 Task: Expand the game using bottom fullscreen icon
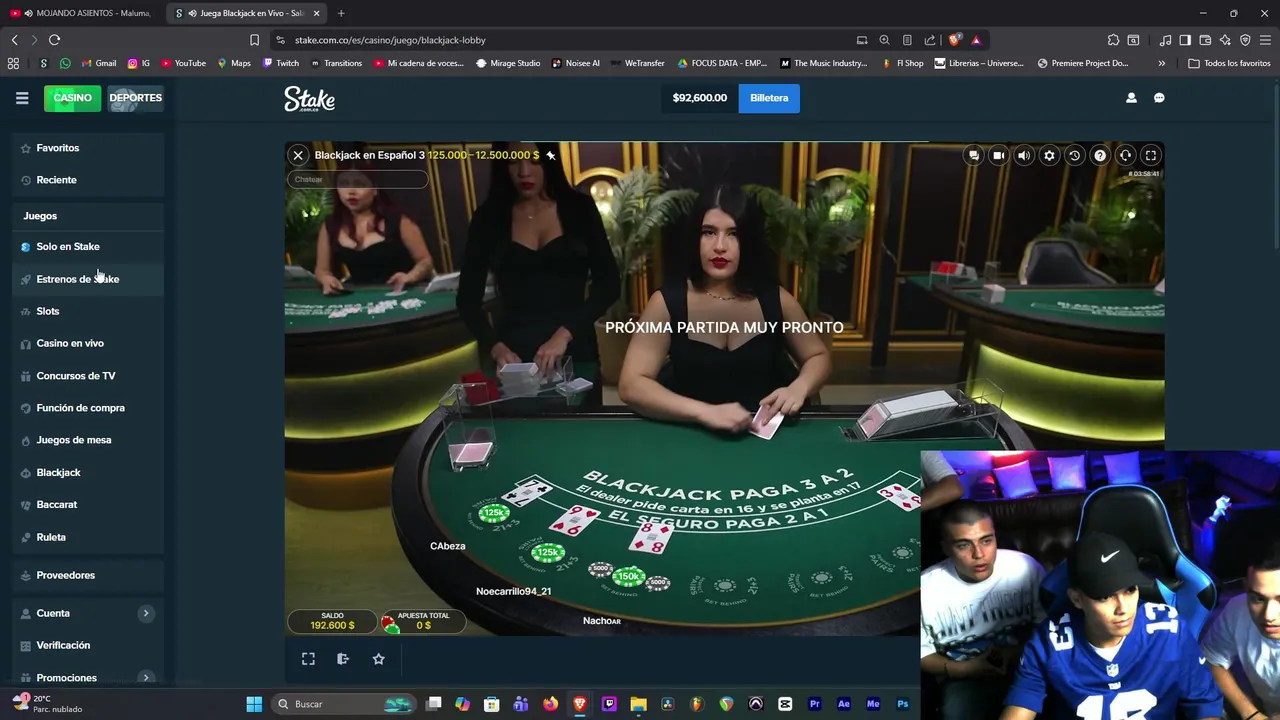pos(308,659)
